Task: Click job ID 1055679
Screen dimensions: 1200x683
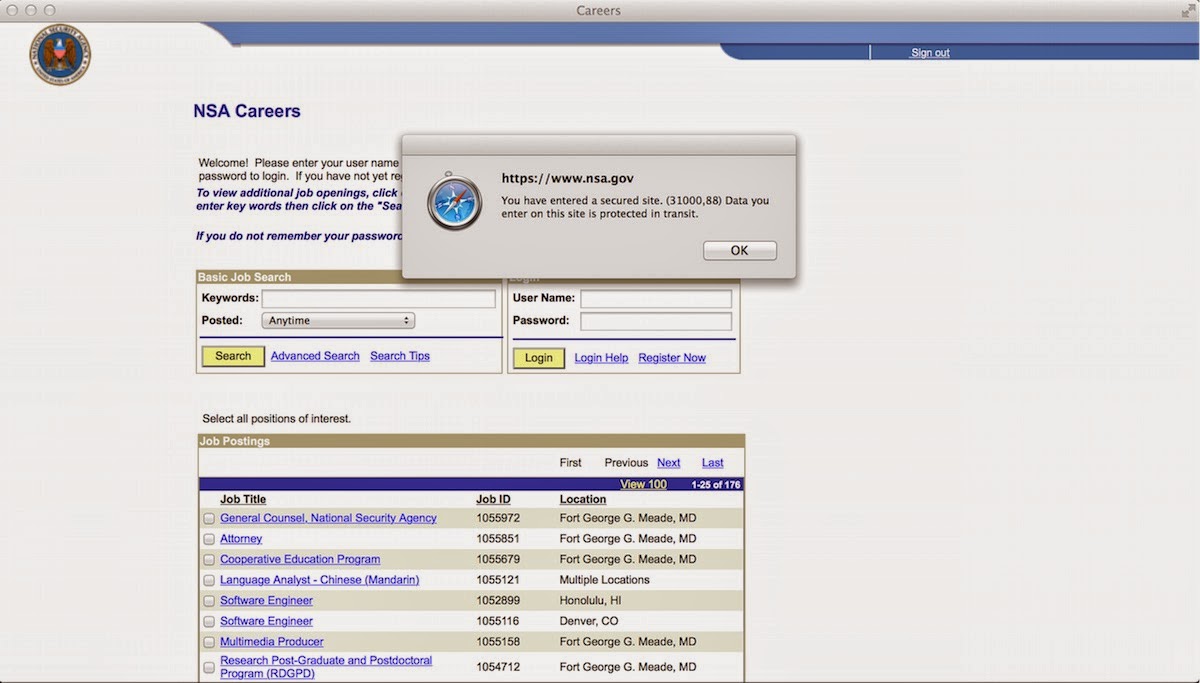Action: pos(498,559)
